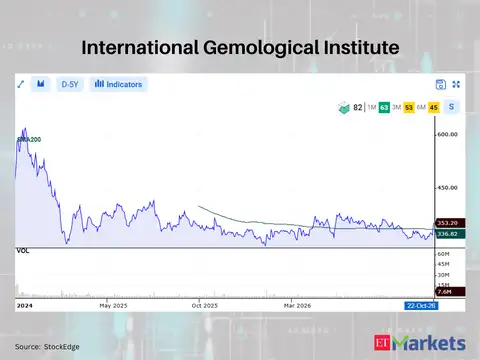Click the May 2025 axis label
This screenshot has width=480, height=360.
coord(113,305)
